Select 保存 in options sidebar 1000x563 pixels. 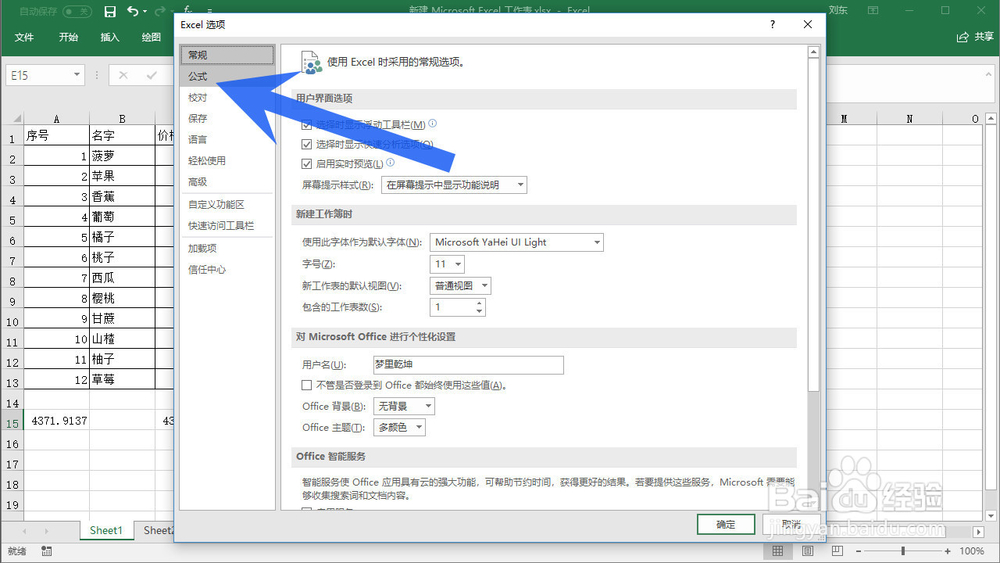[226, 118]
